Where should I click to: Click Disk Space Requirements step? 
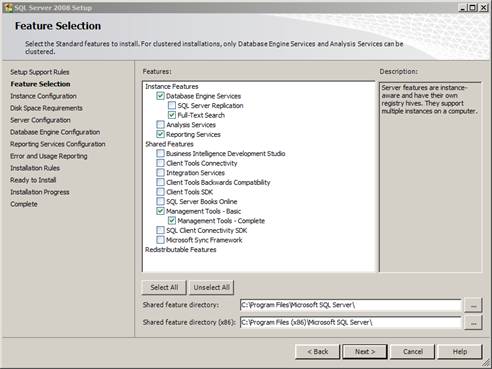point(46,108)
